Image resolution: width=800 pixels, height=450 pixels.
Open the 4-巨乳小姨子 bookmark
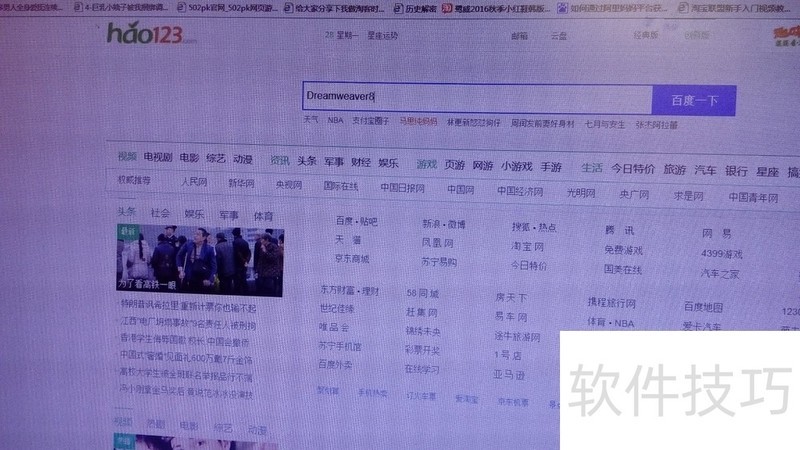(121, 7)
